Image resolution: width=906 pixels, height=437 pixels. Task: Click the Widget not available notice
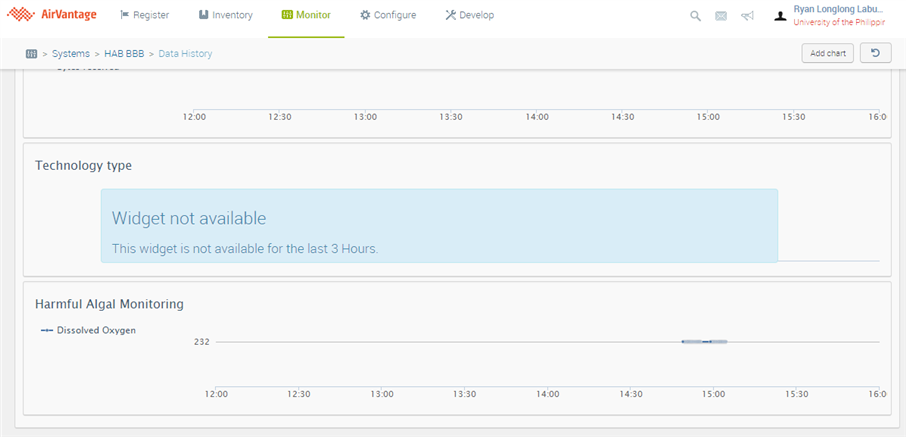tap(439, 226)
